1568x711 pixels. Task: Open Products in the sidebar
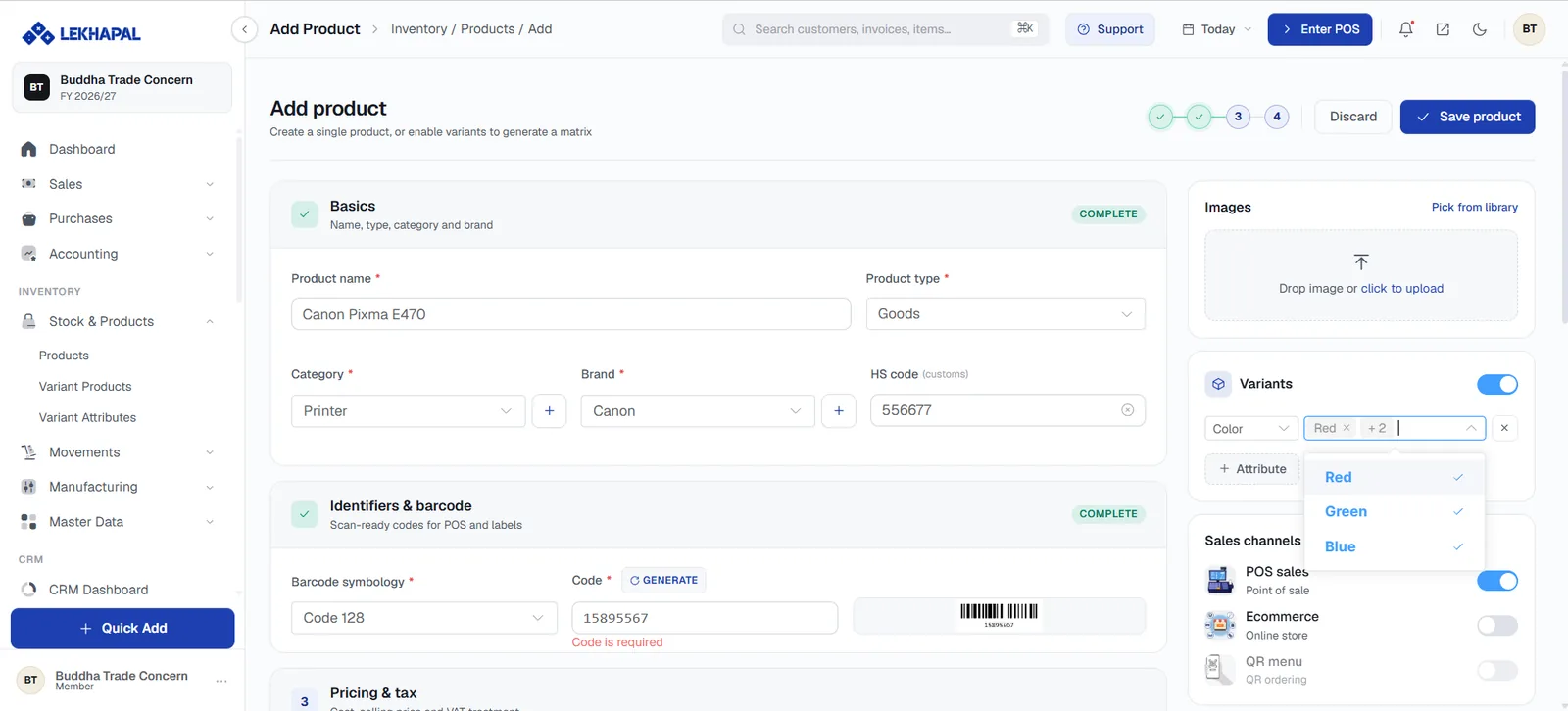pos(64,355)
